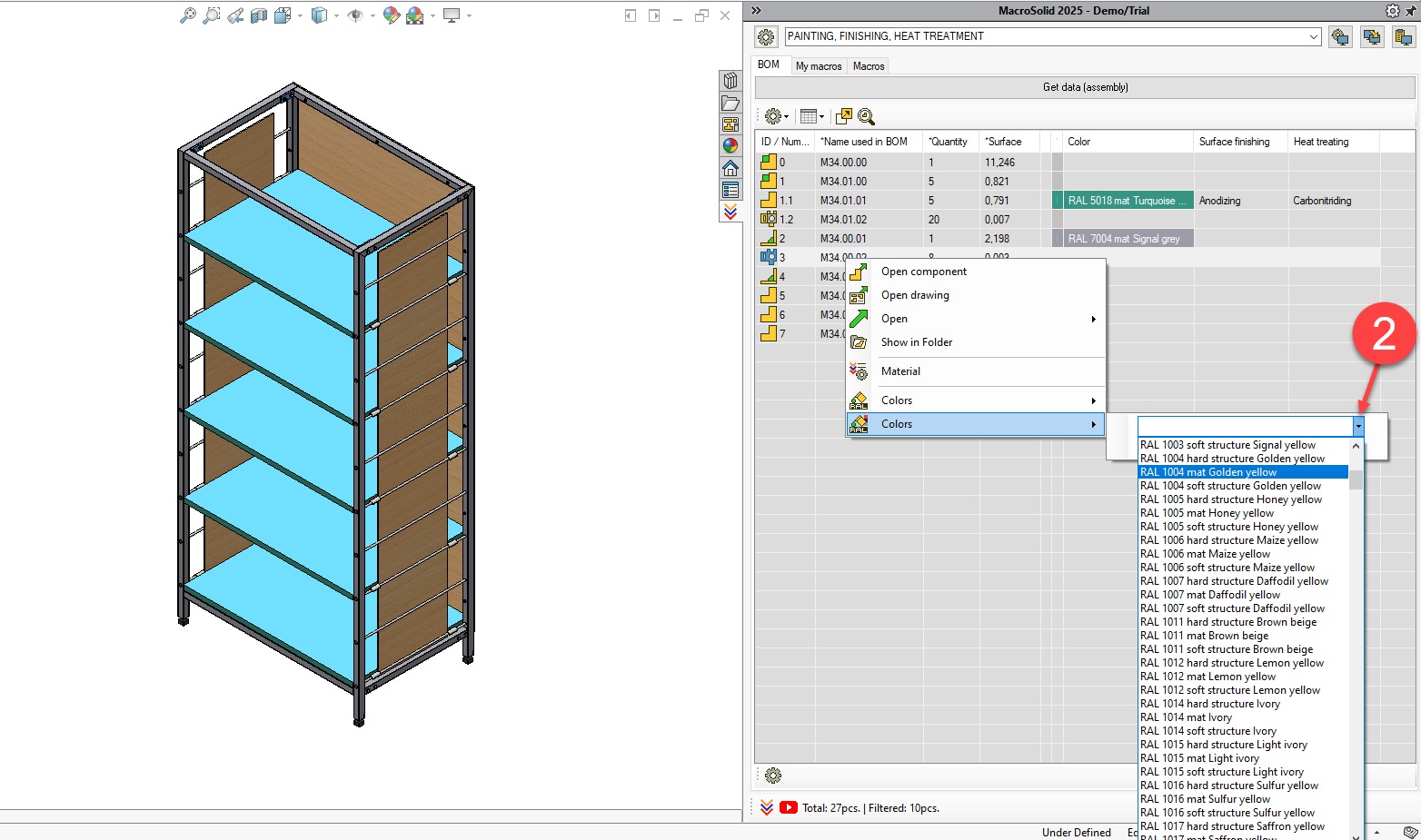Click the pin icon in MacroSolid header
The image size is (1421, 840).
pos(1411,11)
